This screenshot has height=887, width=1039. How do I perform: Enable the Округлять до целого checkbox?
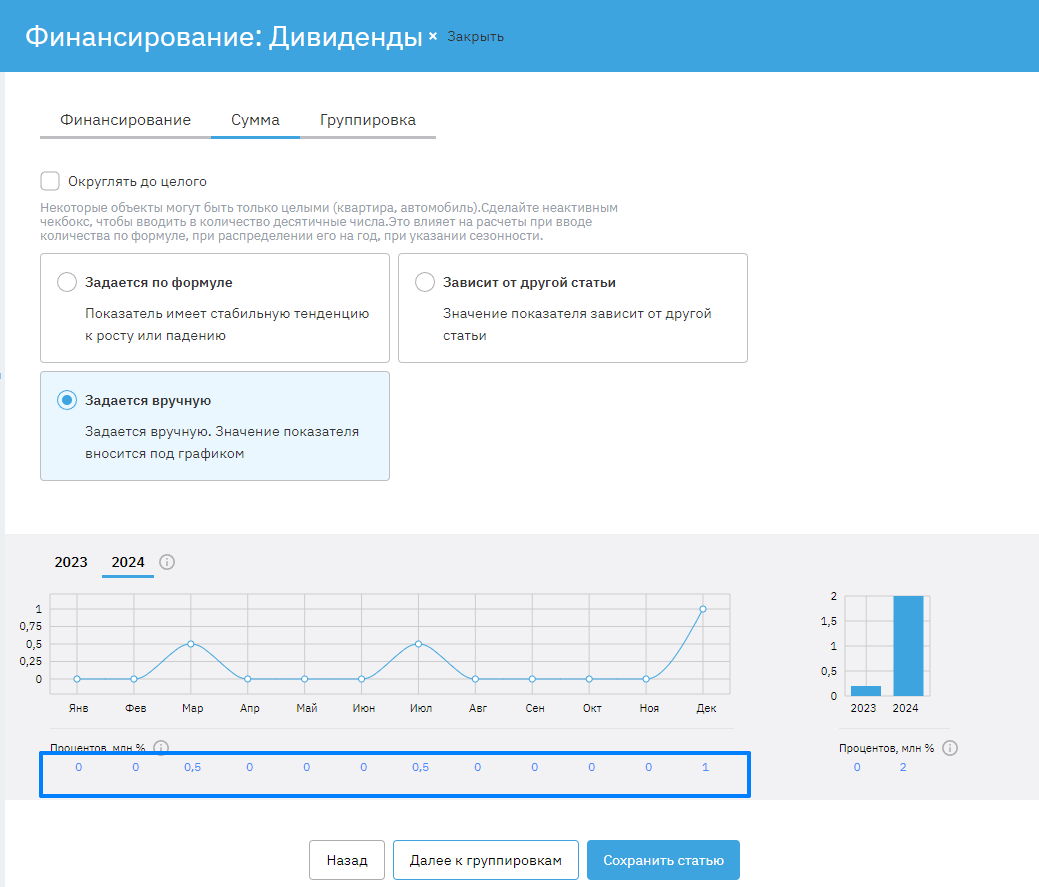[50, 181]
